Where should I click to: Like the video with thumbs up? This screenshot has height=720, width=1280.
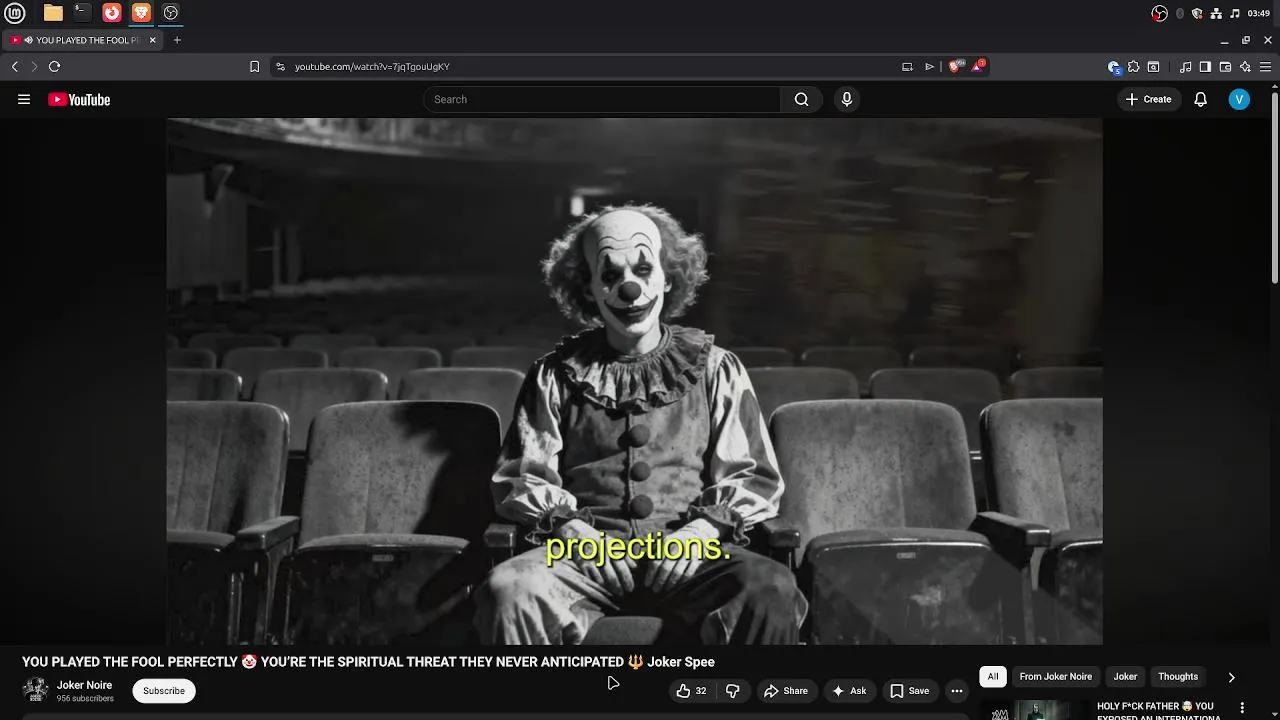(x=691, y=691)
